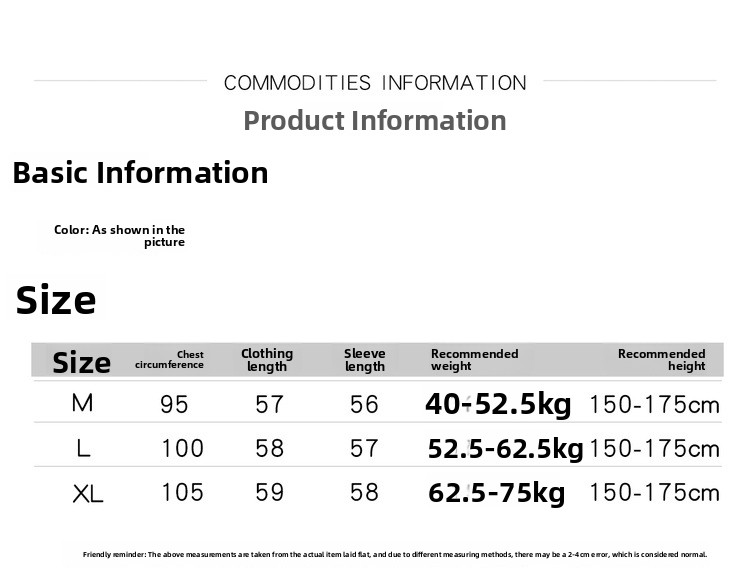Click the COMMODITIES INFORMATION title

pyautogui.click(x=375, y=83)
